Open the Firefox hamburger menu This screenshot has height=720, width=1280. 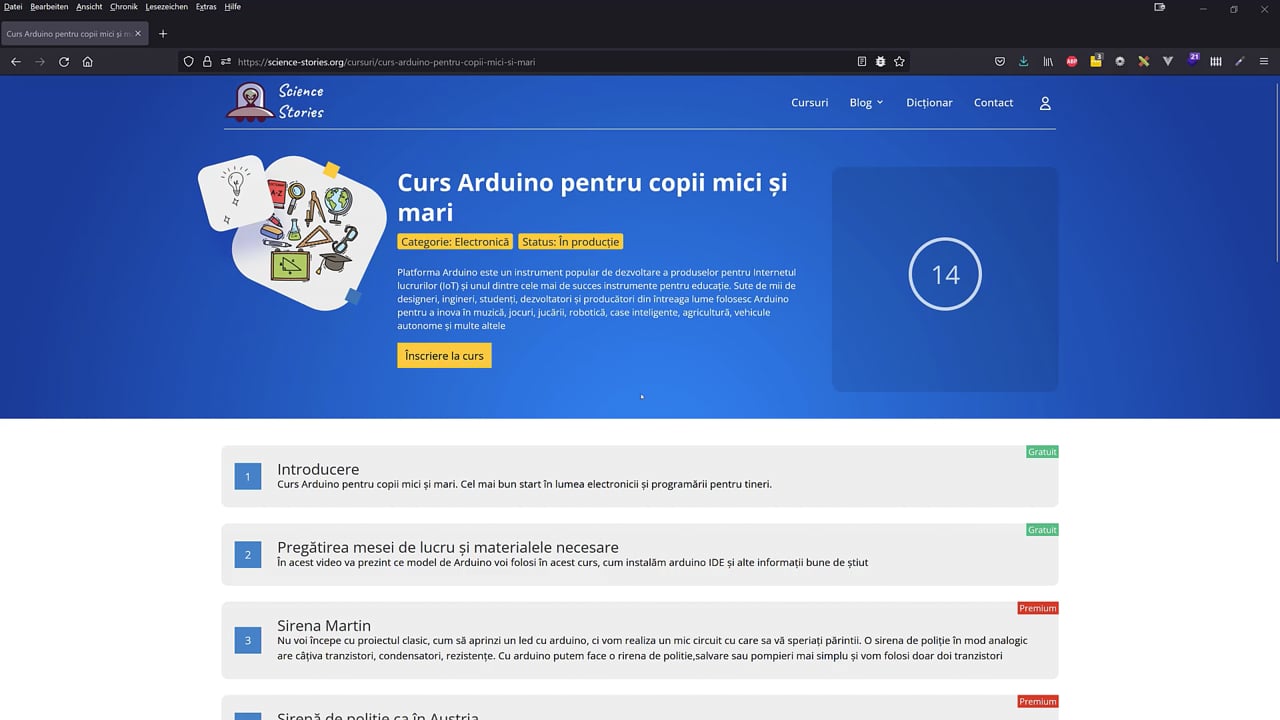pyautogui.click(x=1264, y=62)
